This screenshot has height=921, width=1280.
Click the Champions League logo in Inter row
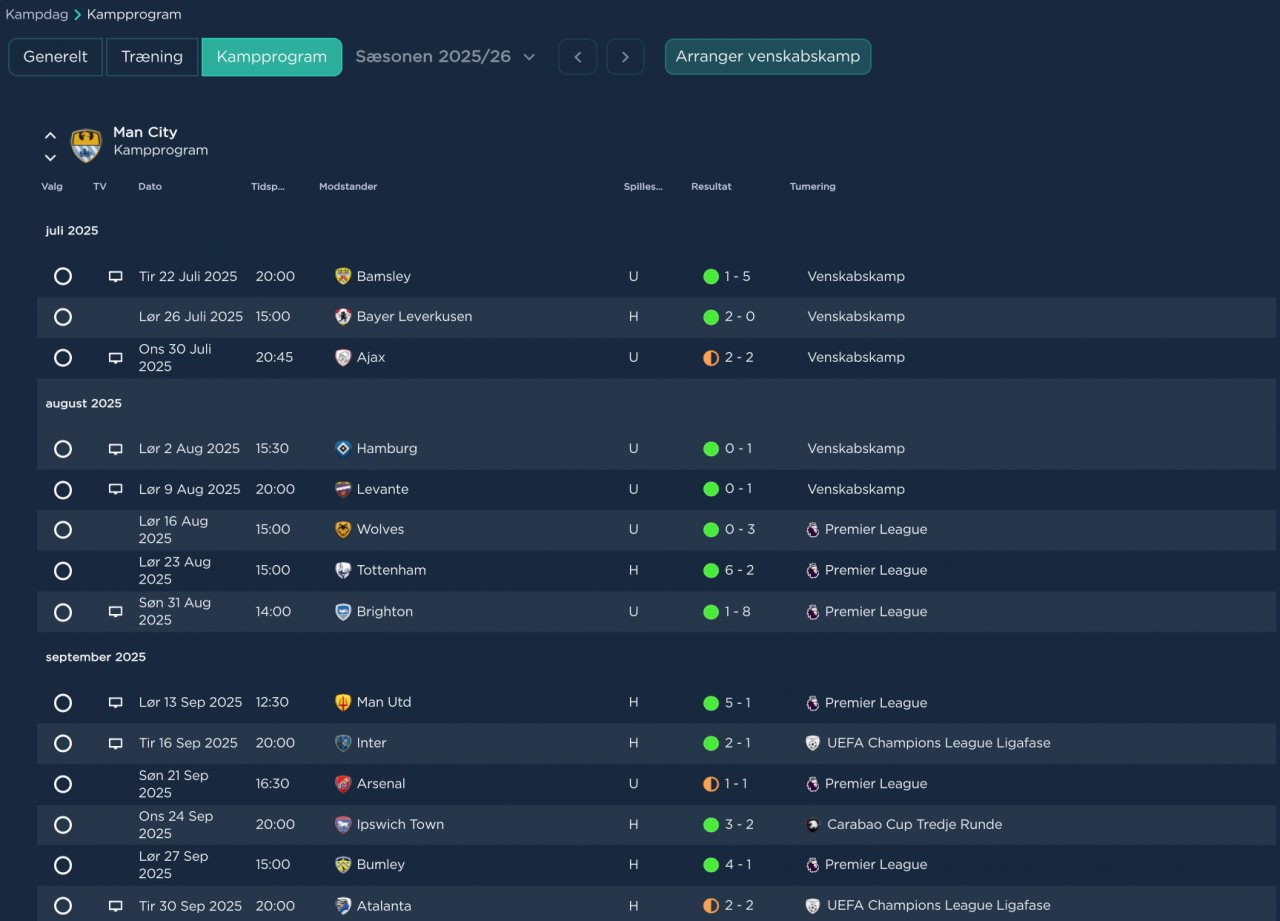pyautogui.click(x=812, y=743)
